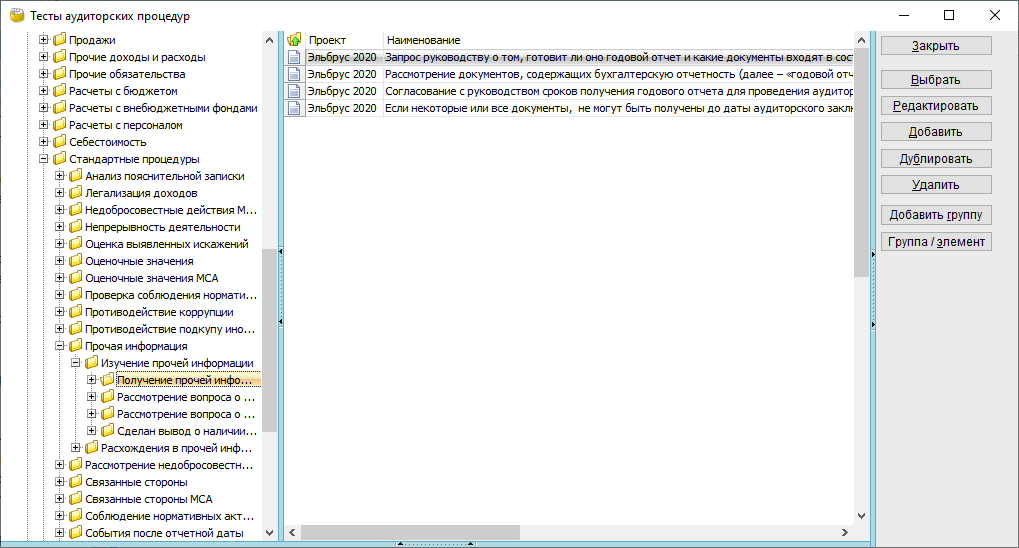This screenshot has width=1019, height=548.
Task: Select Оценка выявленных искажений tree item
Action: pyautogui.click(x=166, y=244)
